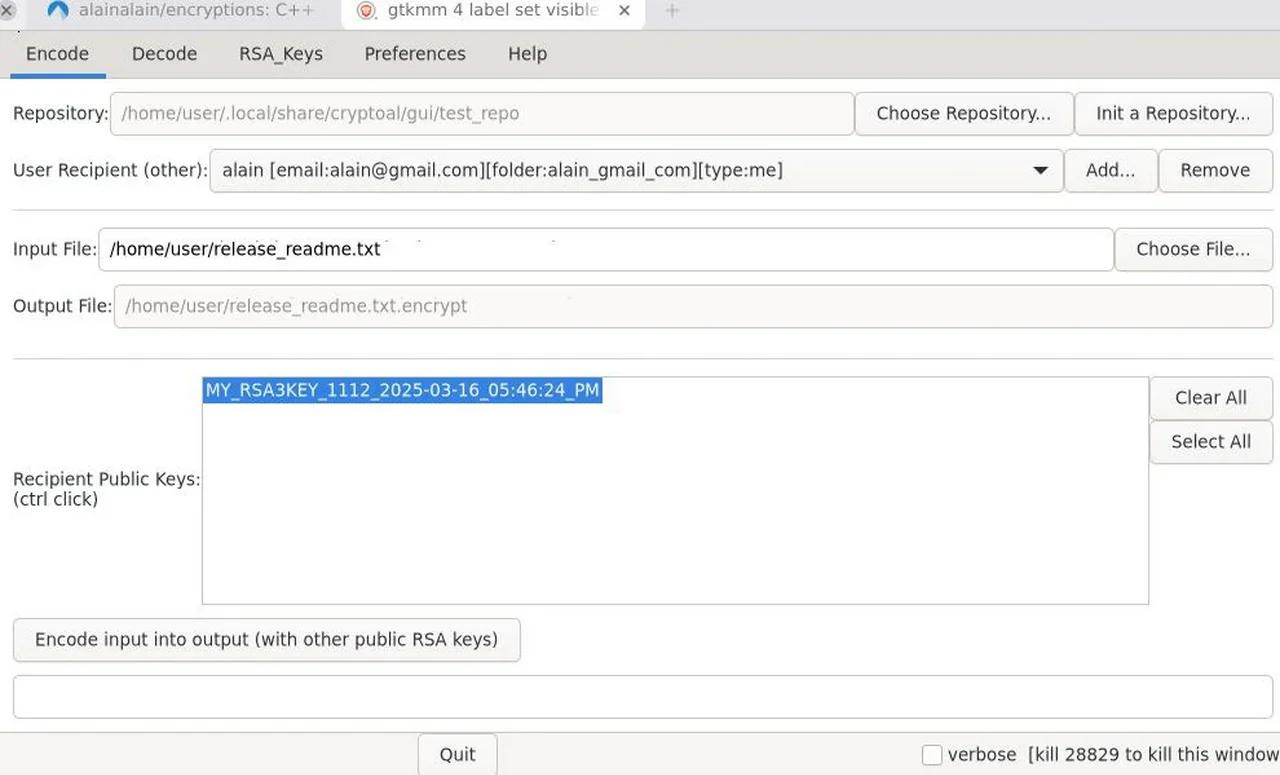Click Select All recipient public keys
Viewport: 1280px width, 775px height.
click(x=1211, y=442)
